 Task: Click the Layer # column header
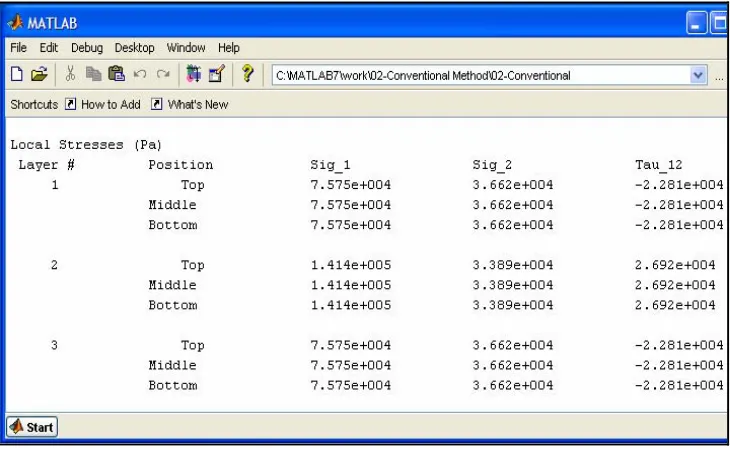(x=47, y=165)
